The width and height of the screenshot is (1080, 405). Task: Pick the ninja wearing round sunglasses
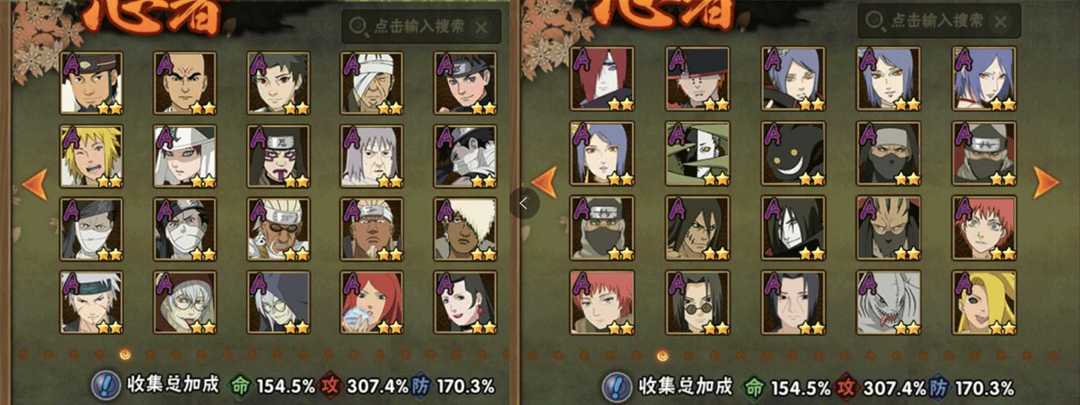point(698,302)
